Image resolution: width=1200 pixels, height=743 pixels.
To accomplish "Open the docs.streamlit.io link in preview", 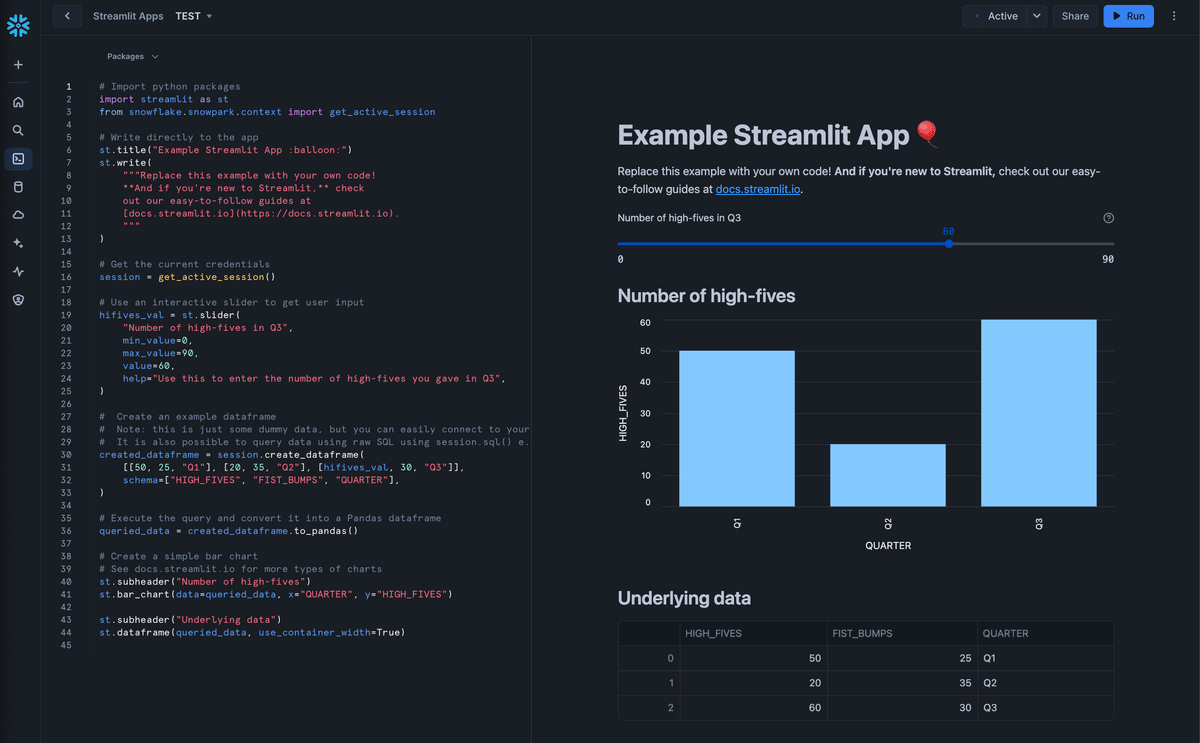I will 758,188.
